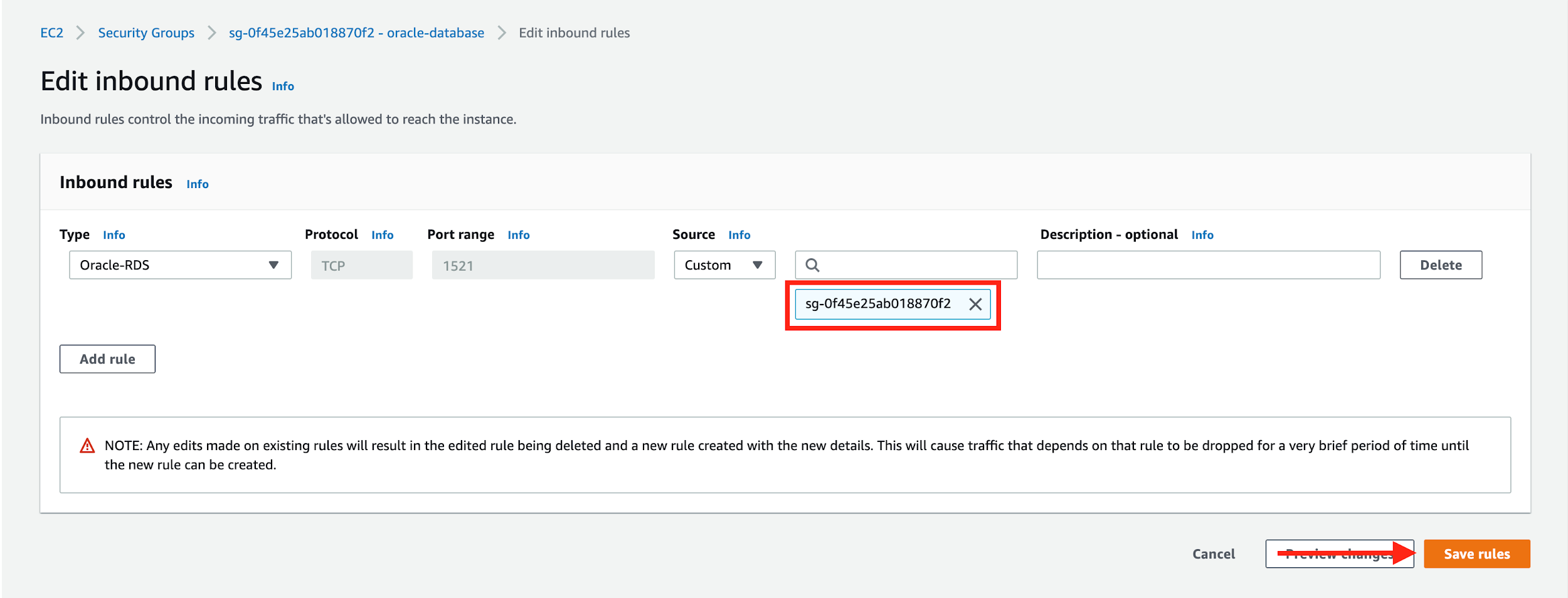This screenshot has height=598, width=1568.
Task: Open the Security Groups breadcrumb link
Action: pyautogui.click(x=146, y=33)
